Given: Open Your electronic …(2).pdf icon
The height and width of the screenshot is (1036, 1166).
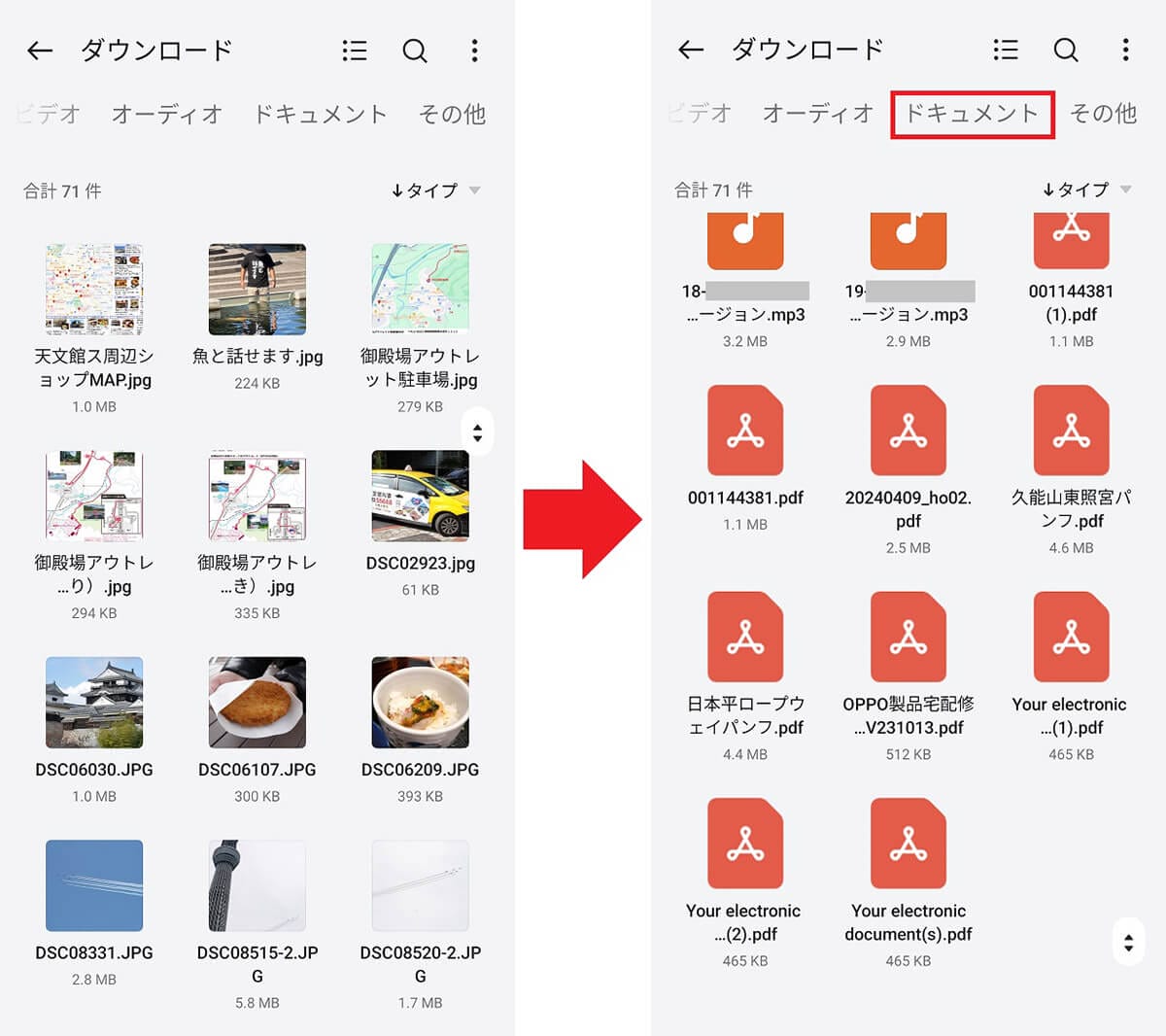Looking at the screenshot, I should (x=745, y=844).
